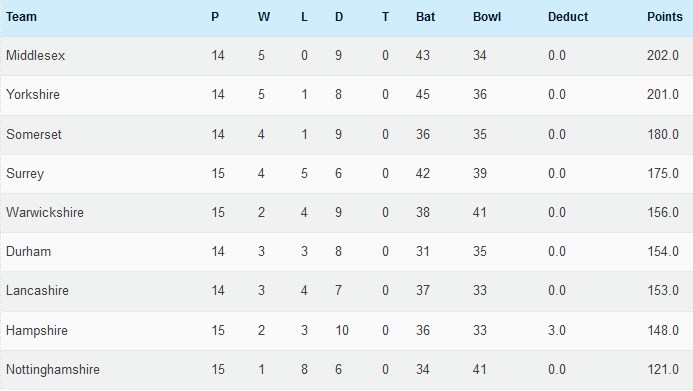Click the P played column header
This screenshot has height=391, width=693.
pyautogui.click(x=215, y=17)
